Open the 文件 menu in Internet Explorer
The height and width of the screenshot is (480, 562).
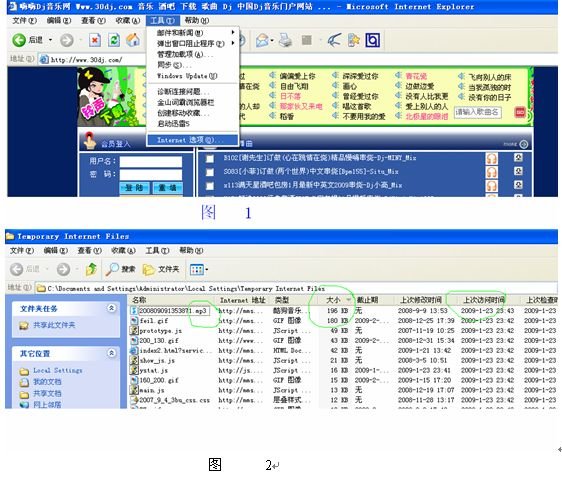(24, 20)
